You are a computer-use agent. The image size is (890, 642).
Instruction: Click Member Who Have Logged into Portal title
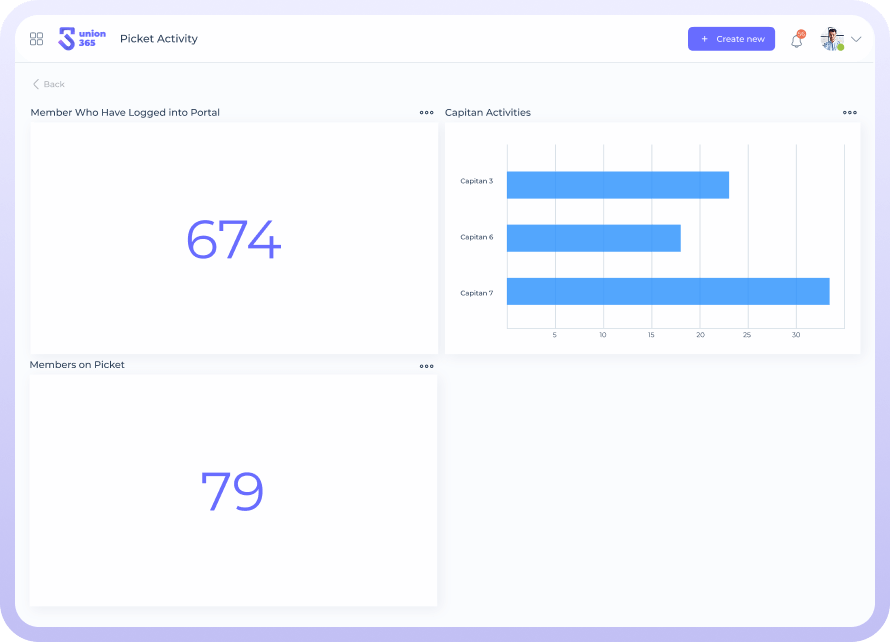tap(125, 113)
